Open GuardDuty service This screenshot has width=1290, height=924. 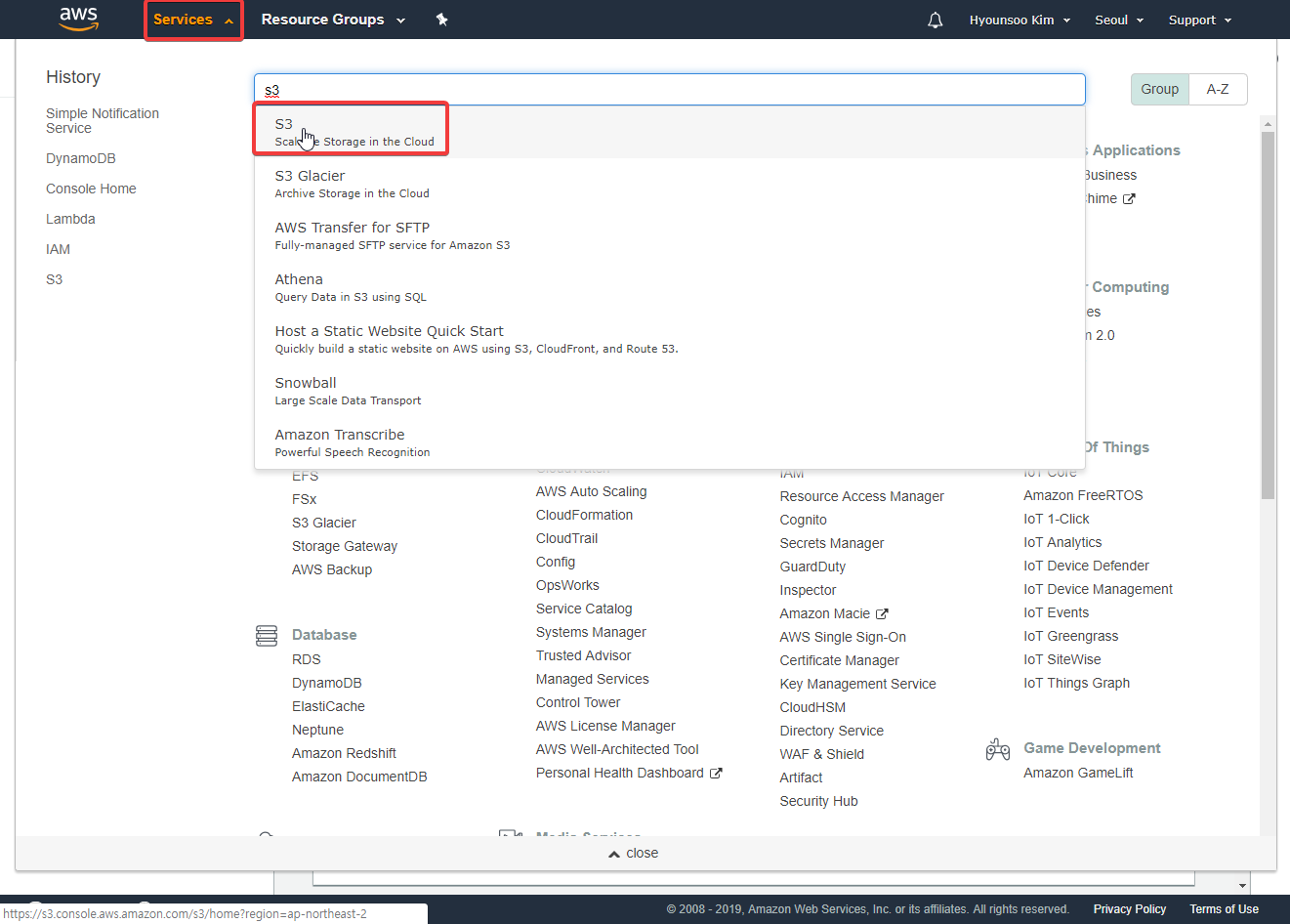pyautogui.click(x=812, y=567)
